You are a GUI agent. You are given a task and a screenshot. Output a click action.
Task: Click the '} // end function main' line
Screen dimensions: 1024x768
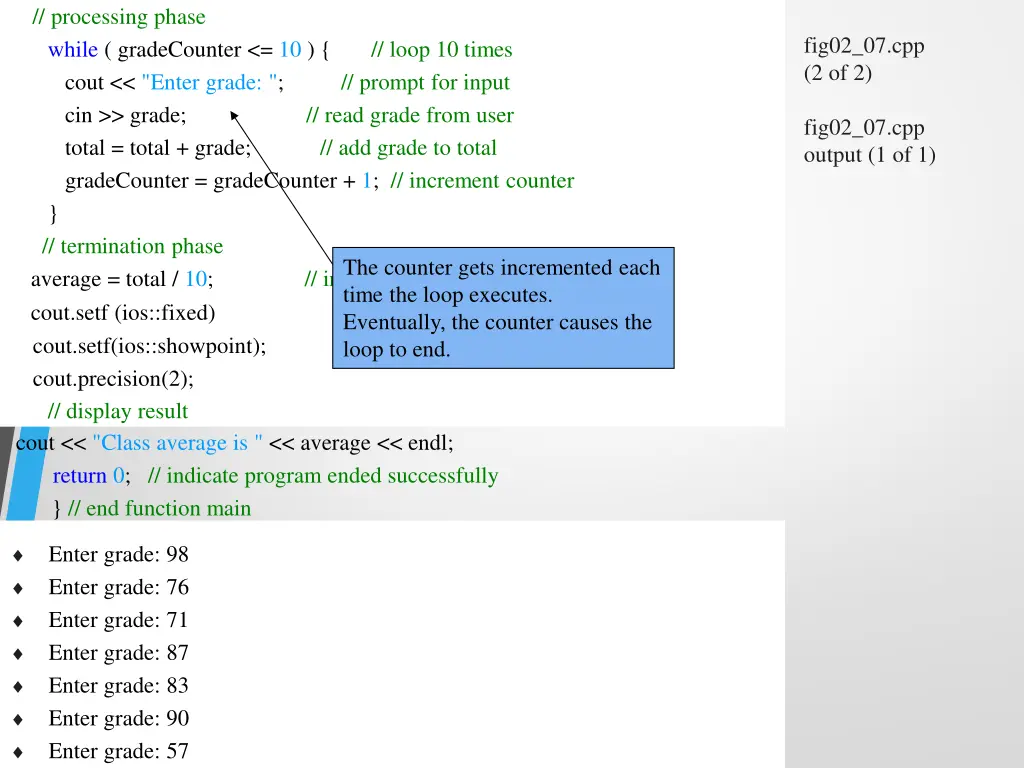coord(152,509)
